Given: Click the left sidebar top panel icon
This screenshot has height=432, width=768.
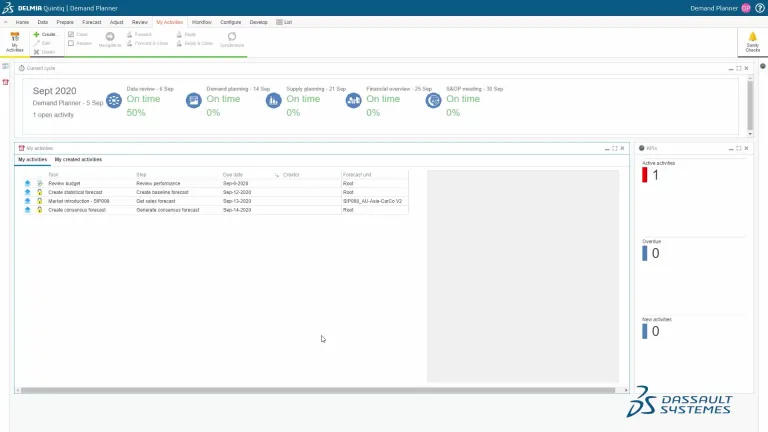Looking at the screenshot, I should pos(5,66).
